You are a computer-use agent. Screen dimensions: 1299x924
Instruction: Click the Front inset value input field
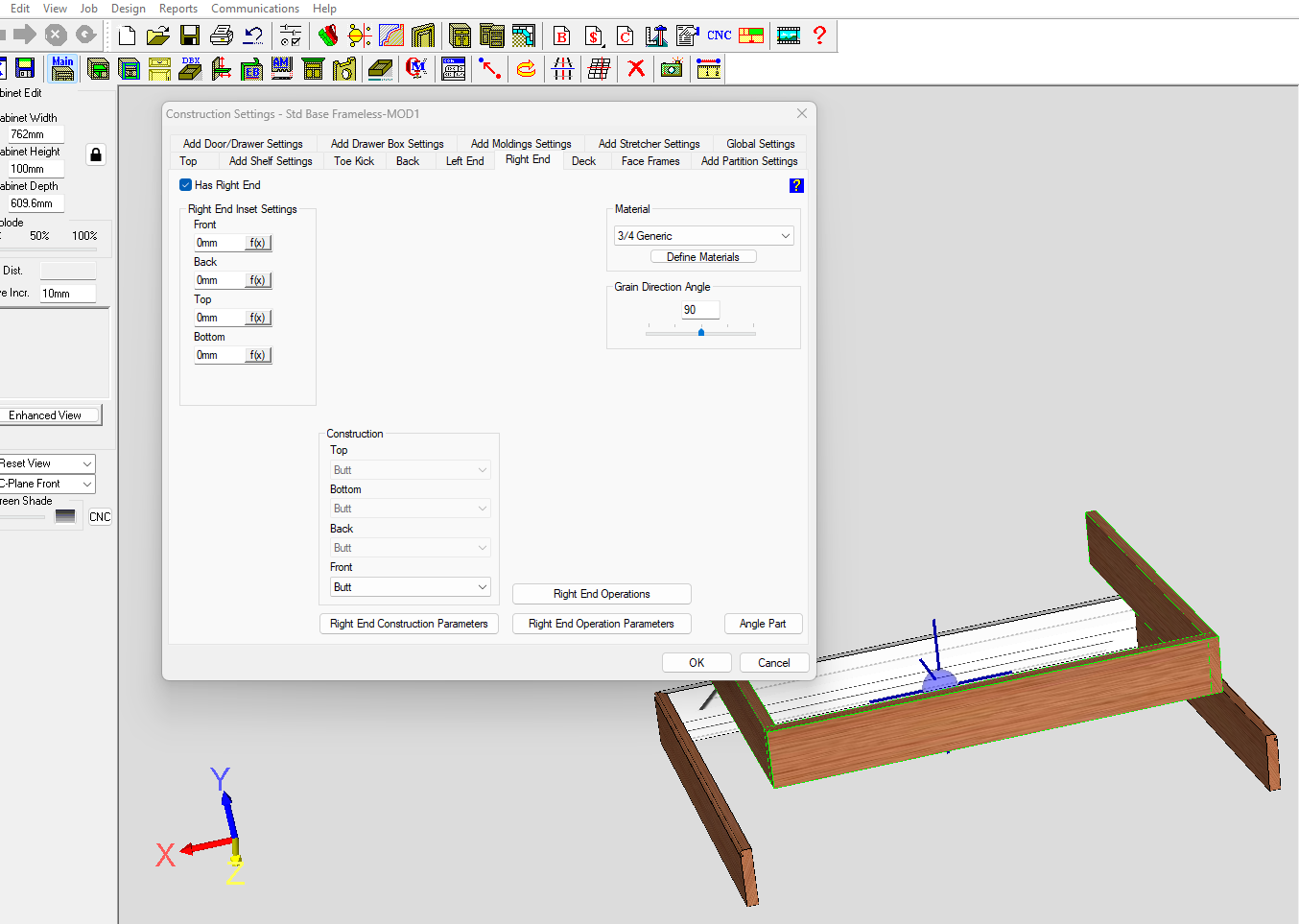(x=219, y=243)
